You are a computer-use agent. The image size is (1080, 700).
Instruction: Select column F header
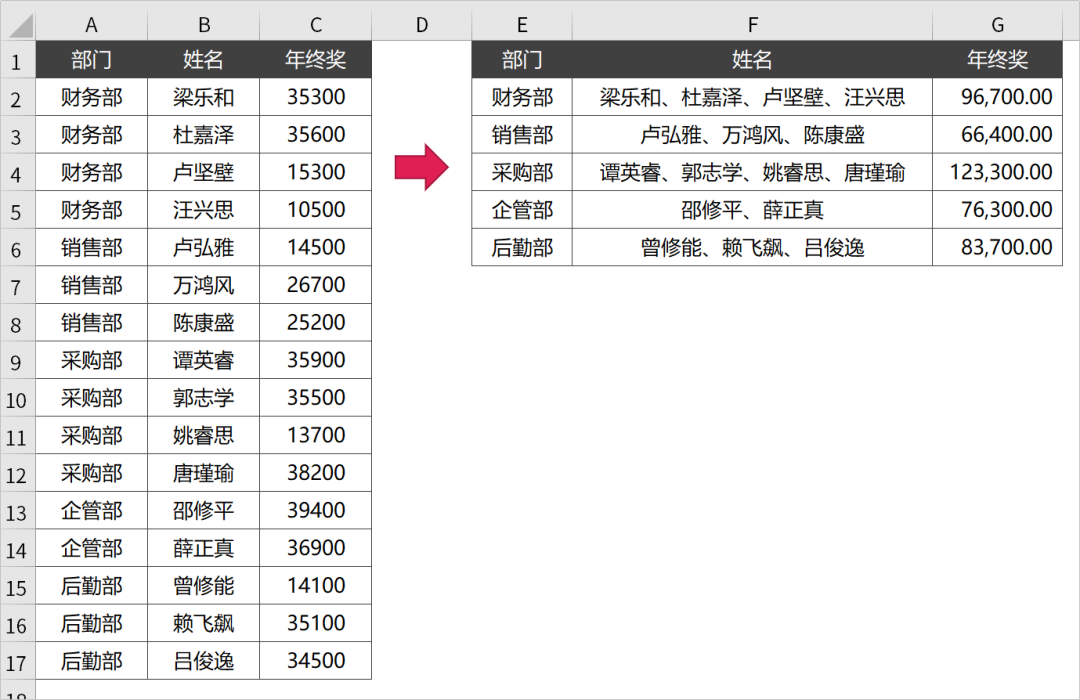click(x=752, y=25)
